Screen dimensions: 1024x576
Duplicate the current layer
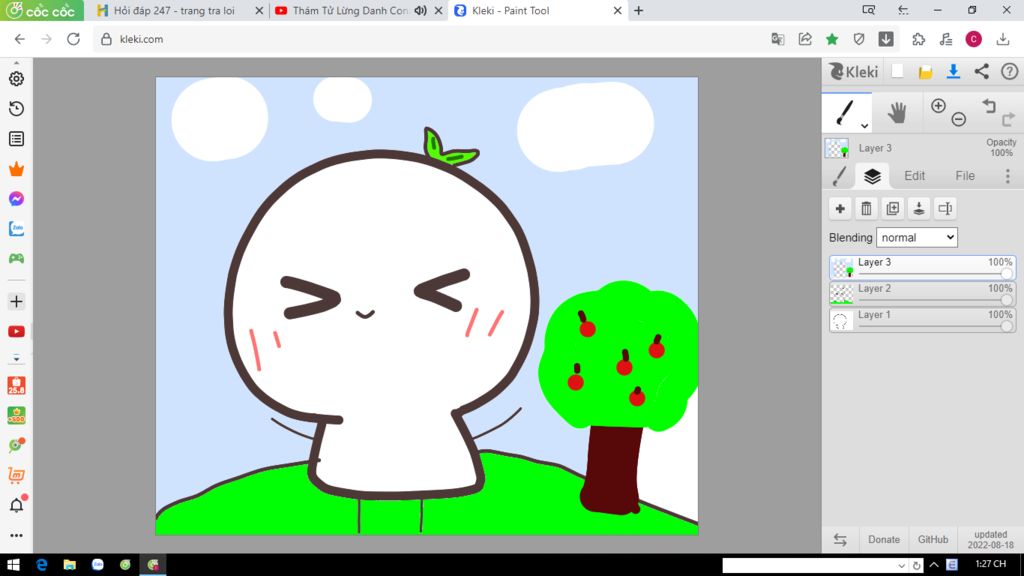pyautogui.click(x=893, y=208)
